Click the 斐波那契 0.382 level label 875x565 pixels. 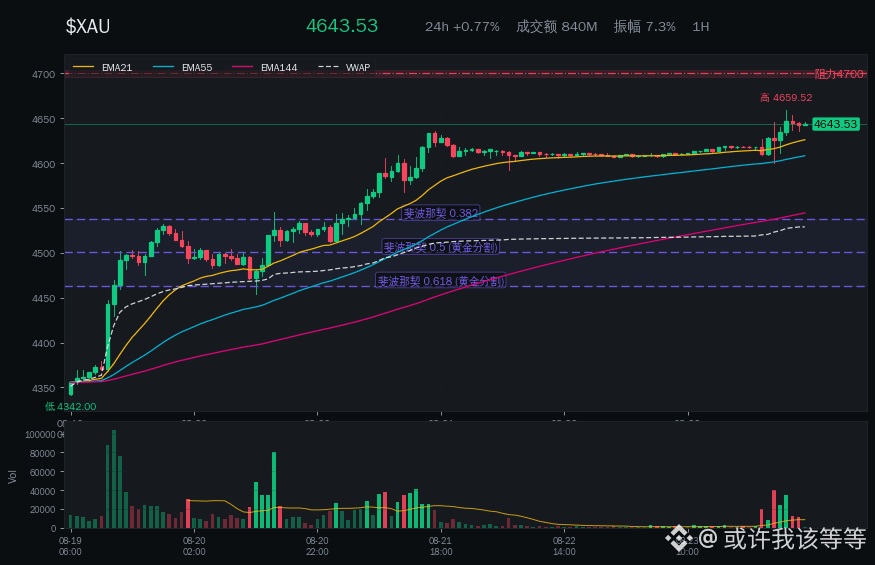(x=441, y=213)
